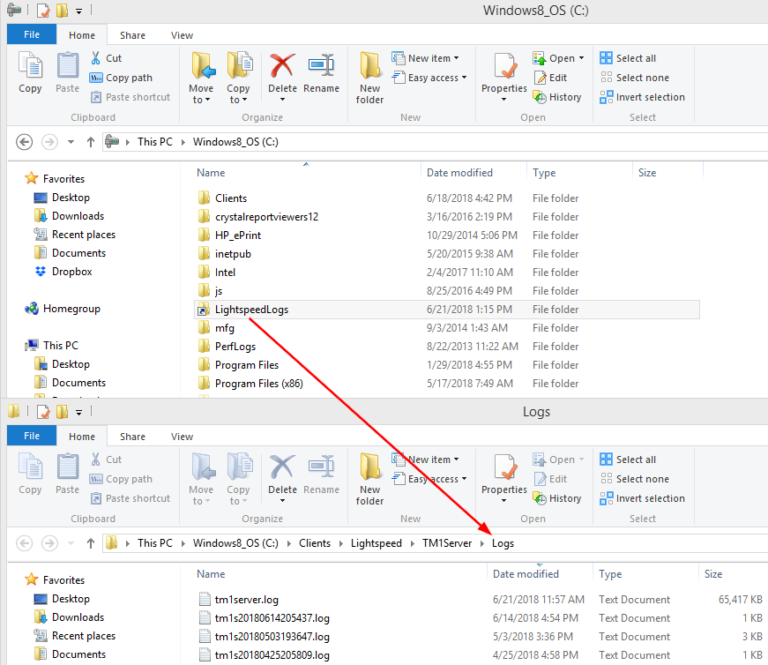
Task: Sort by Name column in top window
Action: 211,173
